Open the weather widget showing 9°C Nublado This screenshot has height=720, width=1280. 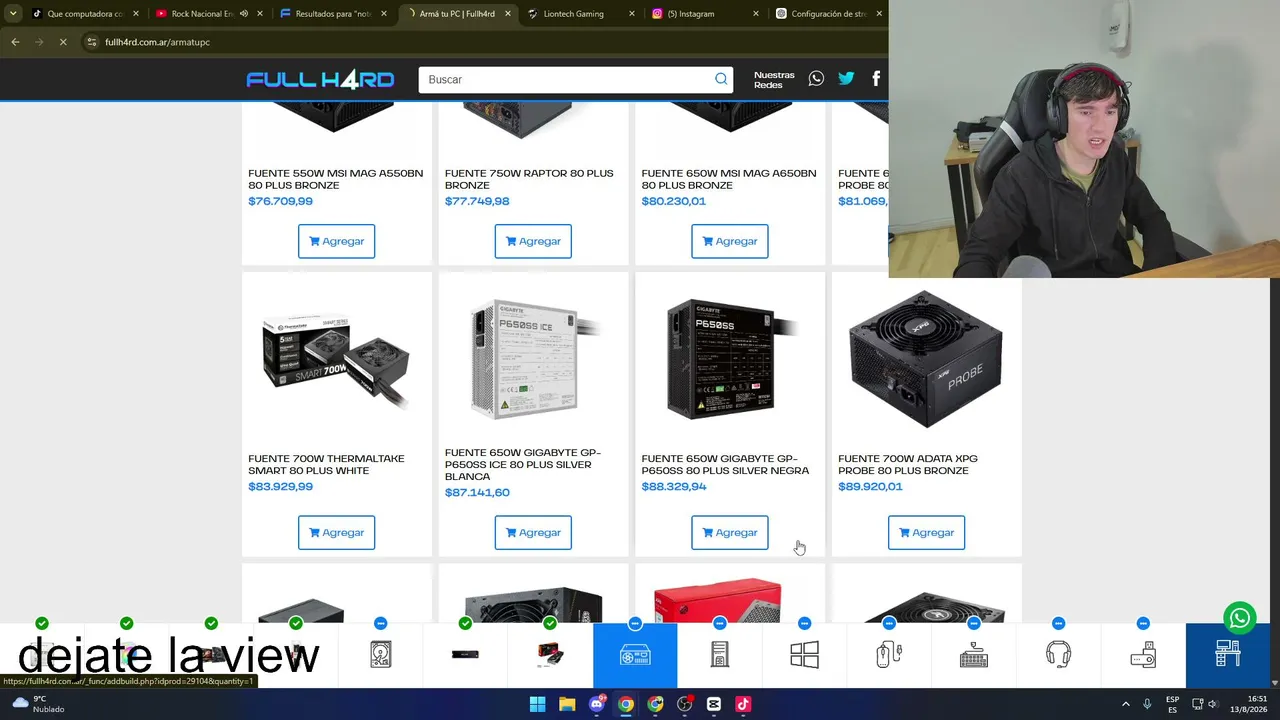point(36,704)
